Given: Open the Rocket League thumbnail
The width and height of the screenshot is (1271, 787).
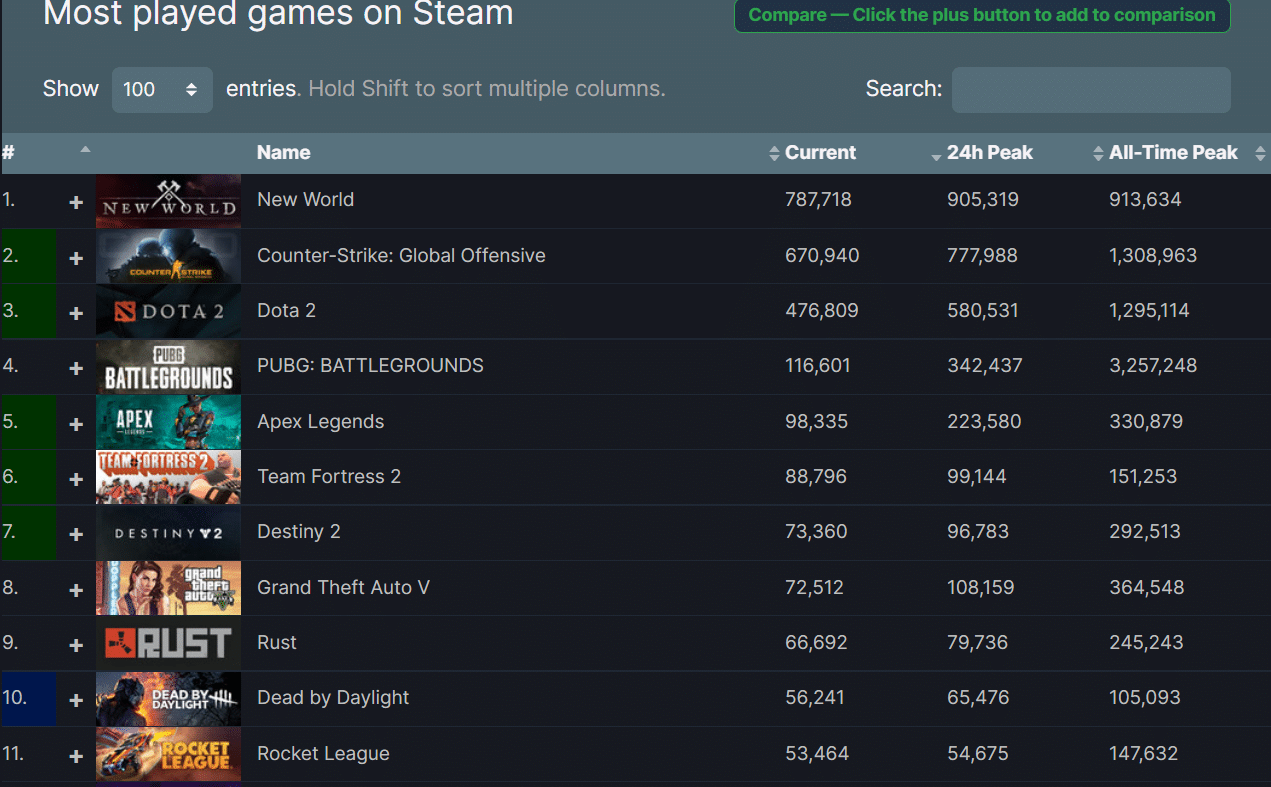Looking at the screenshot, I should click(x=168, y=754).
